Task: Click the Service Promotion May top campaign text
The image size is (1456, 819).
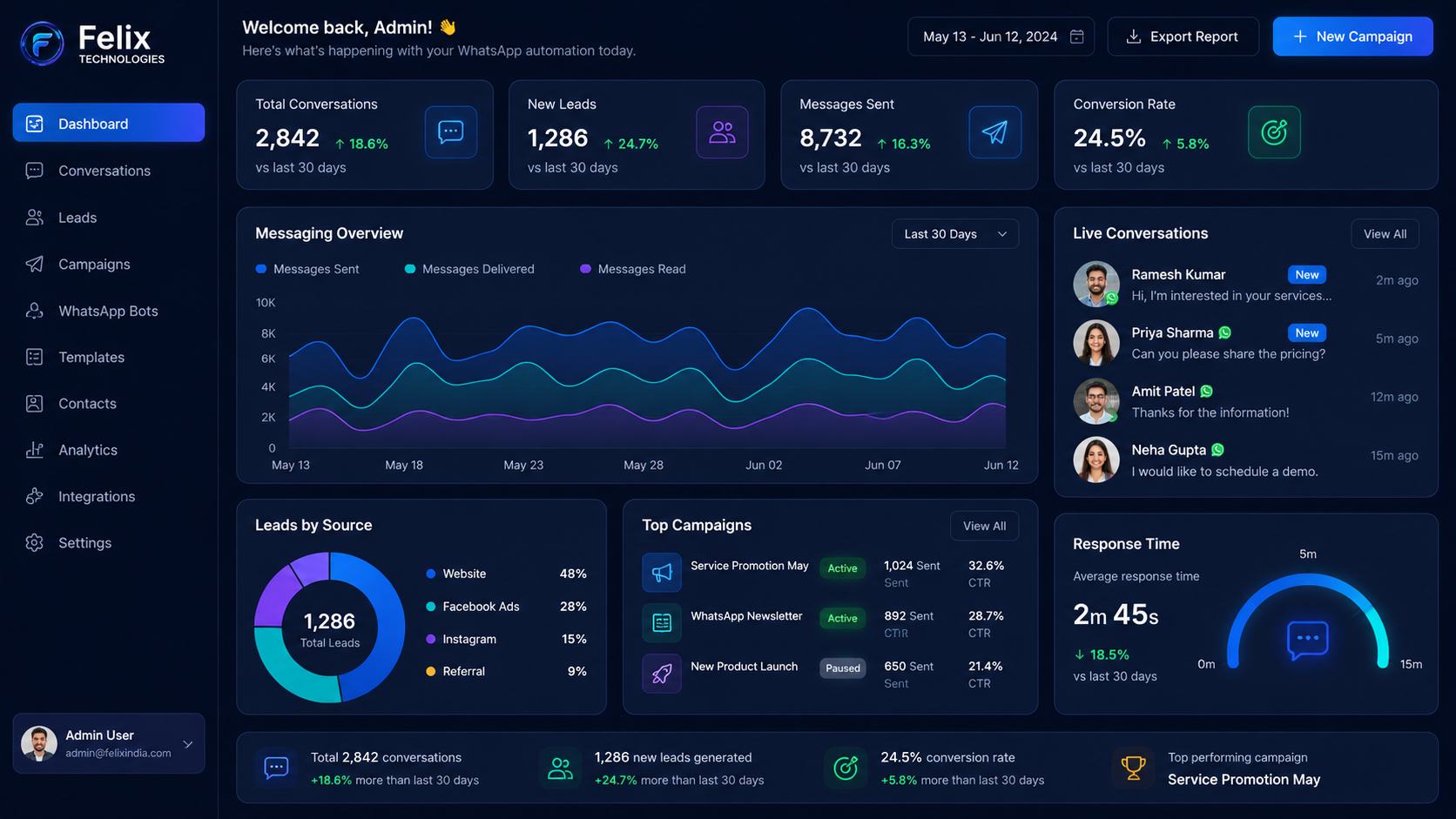Action: pyautogui.click(x=750, y=566)
